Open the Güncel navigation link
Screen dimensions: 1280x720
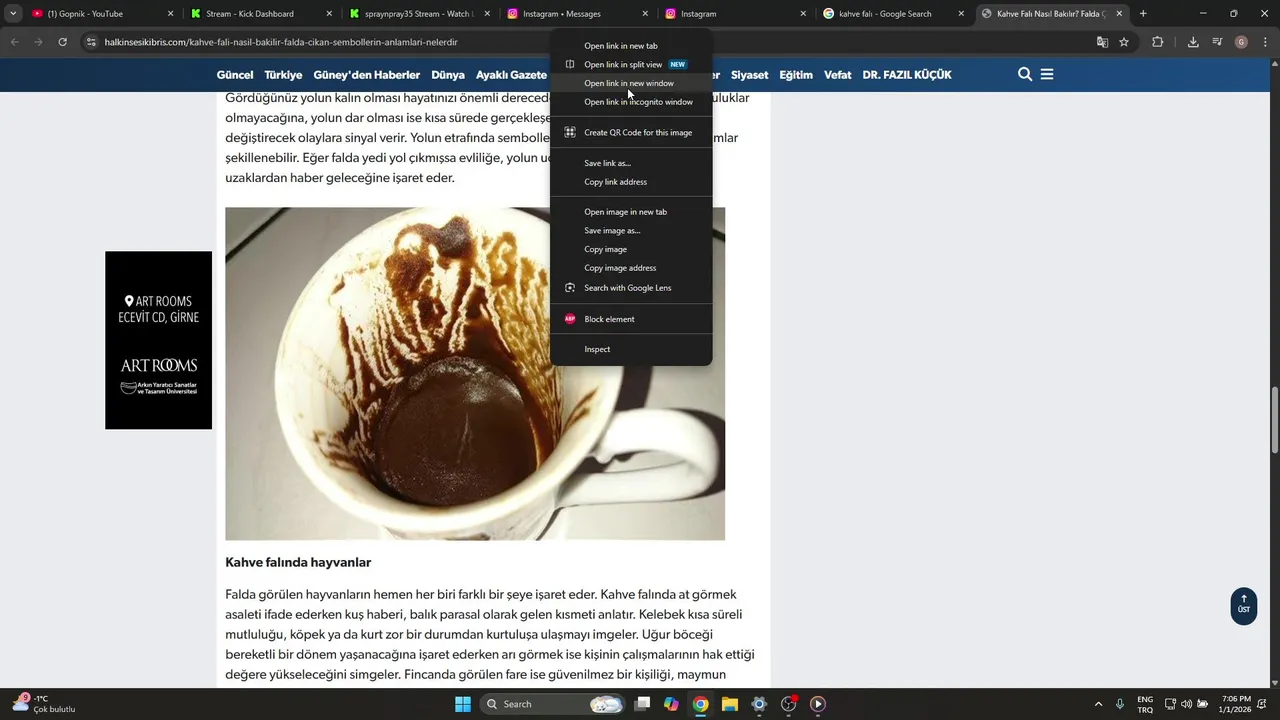[x=235, y=75]
